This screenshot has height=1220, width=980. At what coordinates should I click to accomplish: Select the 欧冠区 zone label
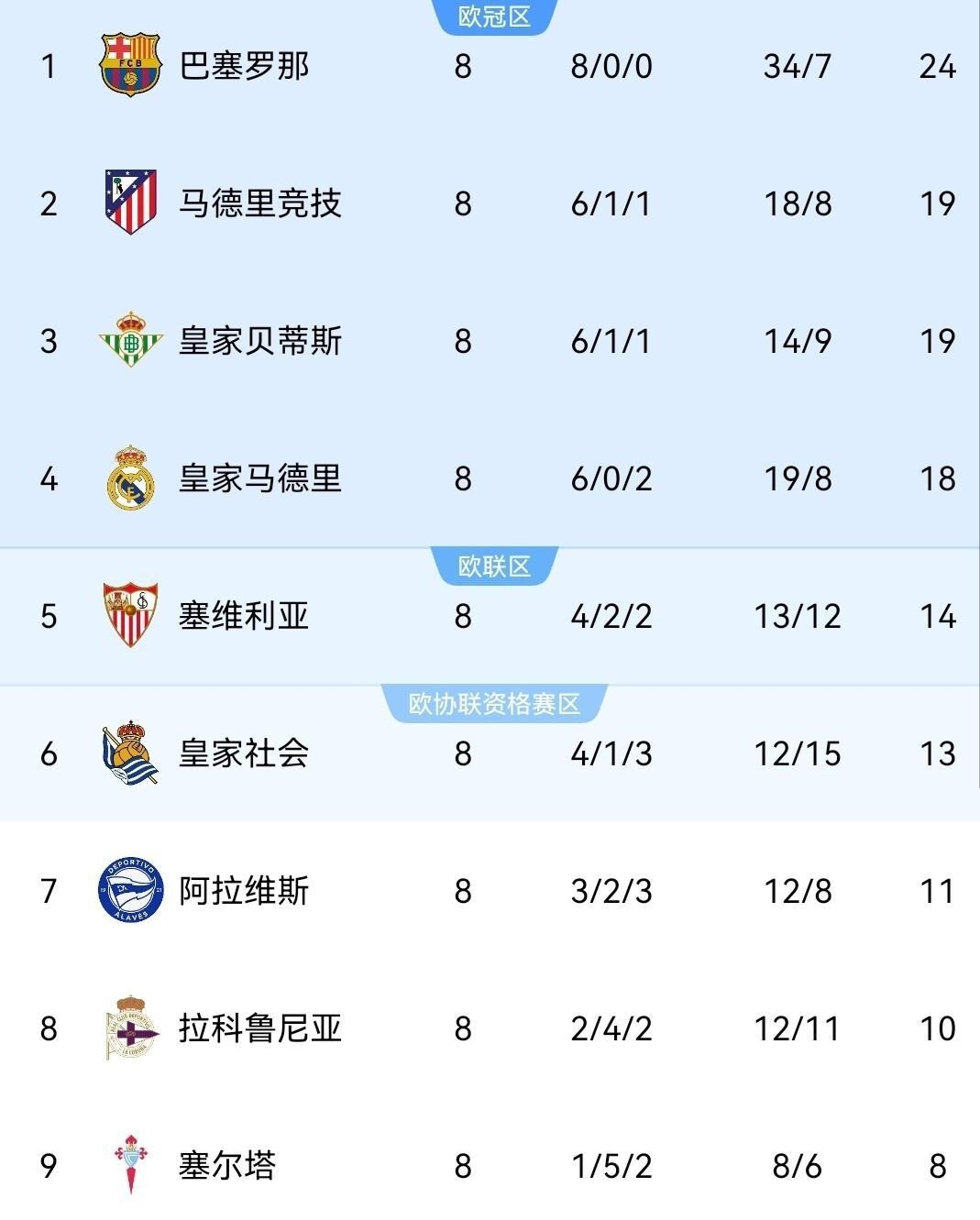tap(494, 16)
